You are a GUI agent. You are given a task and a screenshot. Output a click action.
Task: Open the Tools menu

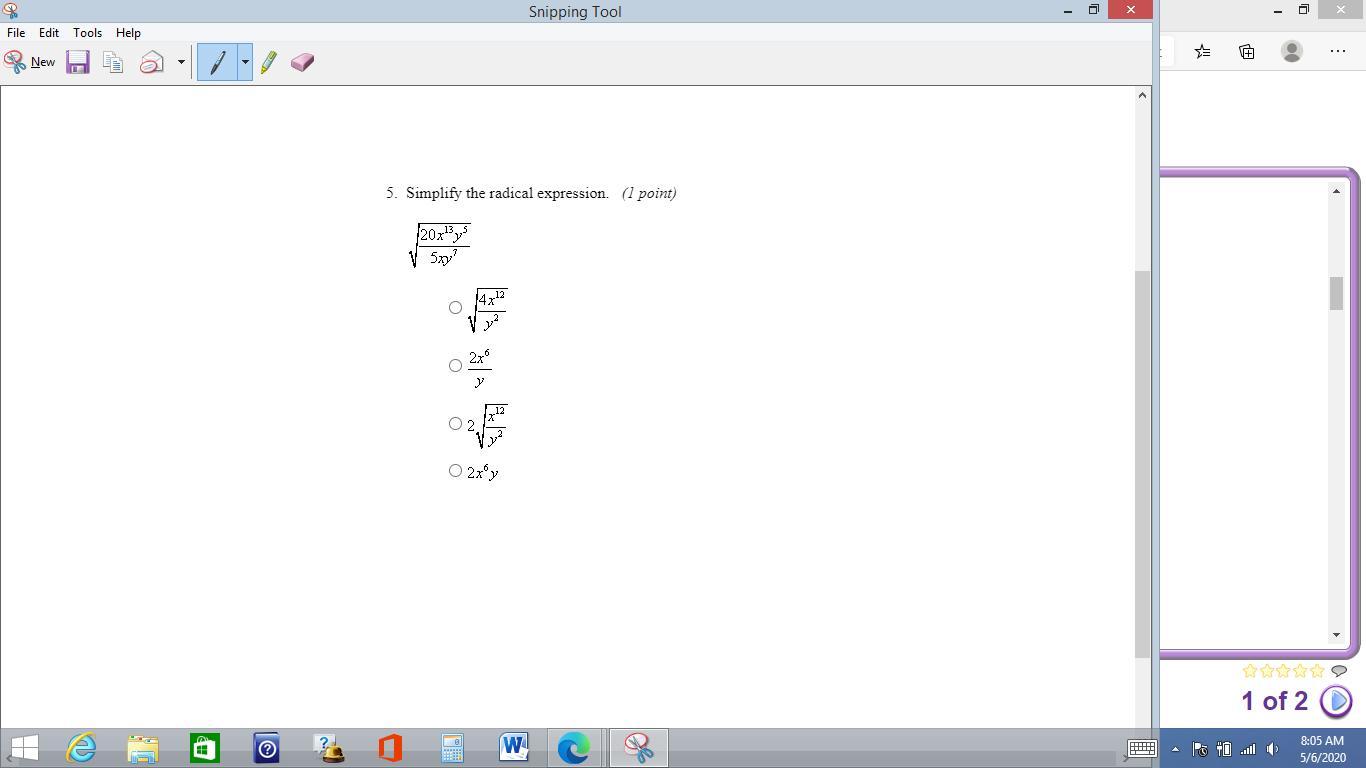[x=87, y=33]
